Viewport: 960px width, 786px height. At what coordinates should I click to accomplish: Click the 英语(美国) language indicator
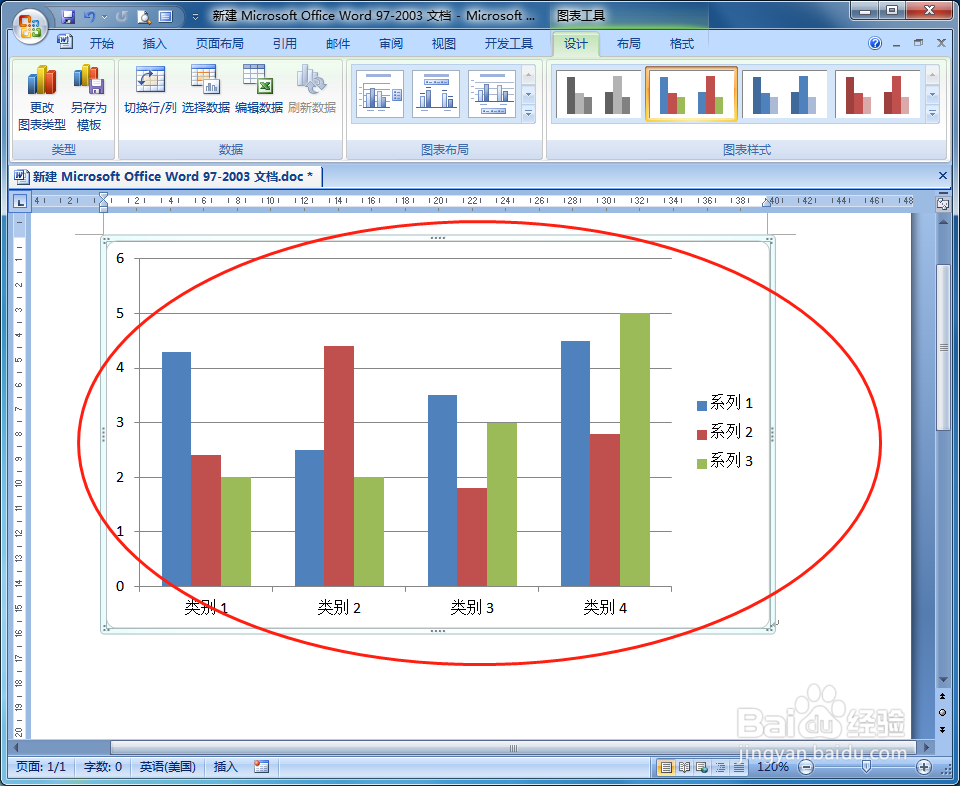[x=168, y=766]
